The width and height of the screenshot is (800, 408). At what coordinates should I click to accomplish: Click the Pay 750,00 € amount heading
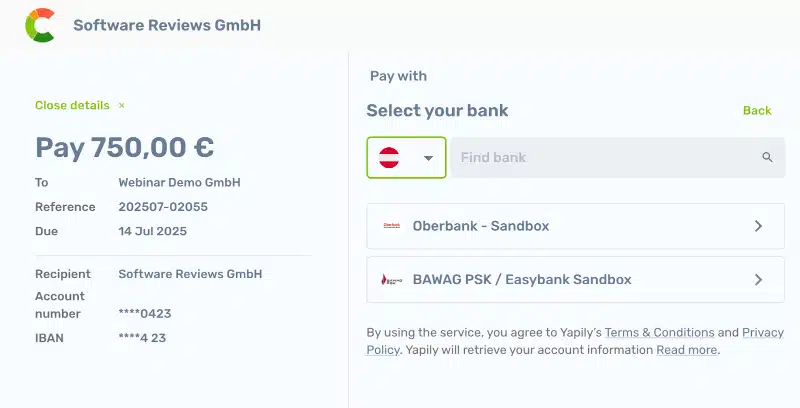(124, 148)
